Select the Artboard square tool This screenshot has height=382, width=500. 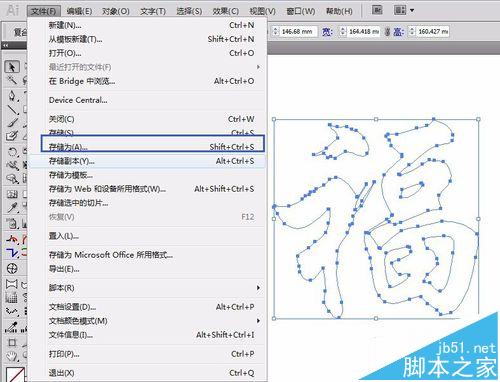click(12, 342)
